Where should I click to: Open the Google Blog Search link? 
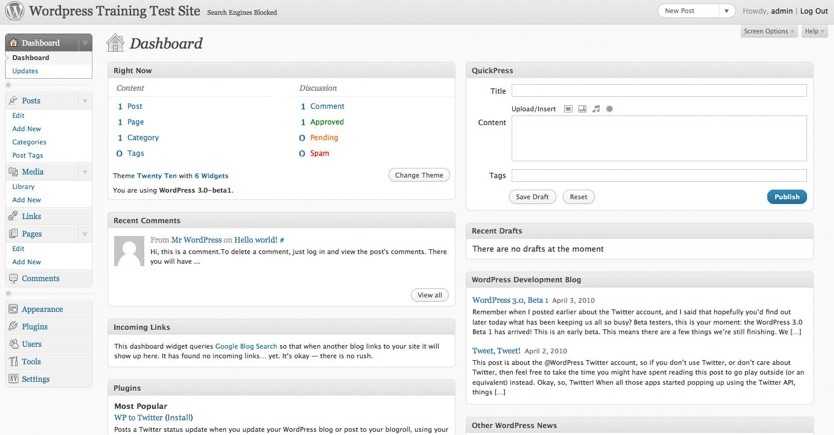pyautogui.click(x=246, y=346)
